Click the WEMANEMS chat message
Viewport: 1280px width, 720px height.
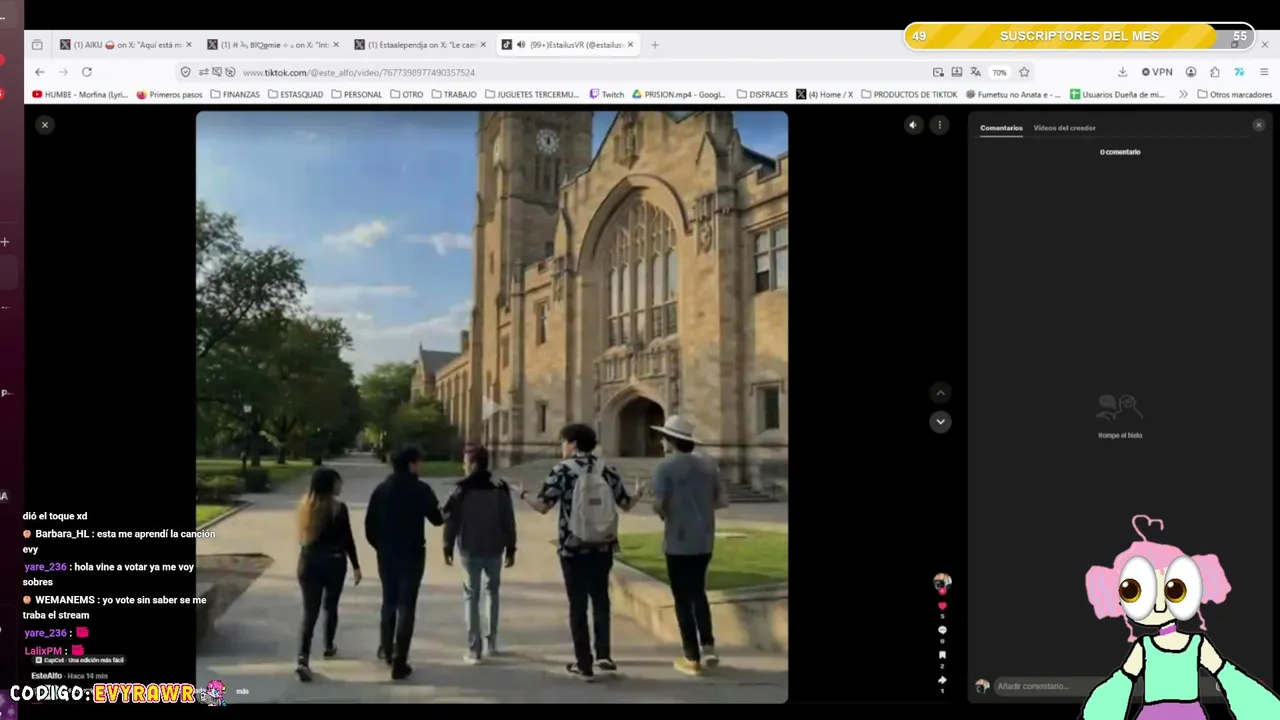114,608
